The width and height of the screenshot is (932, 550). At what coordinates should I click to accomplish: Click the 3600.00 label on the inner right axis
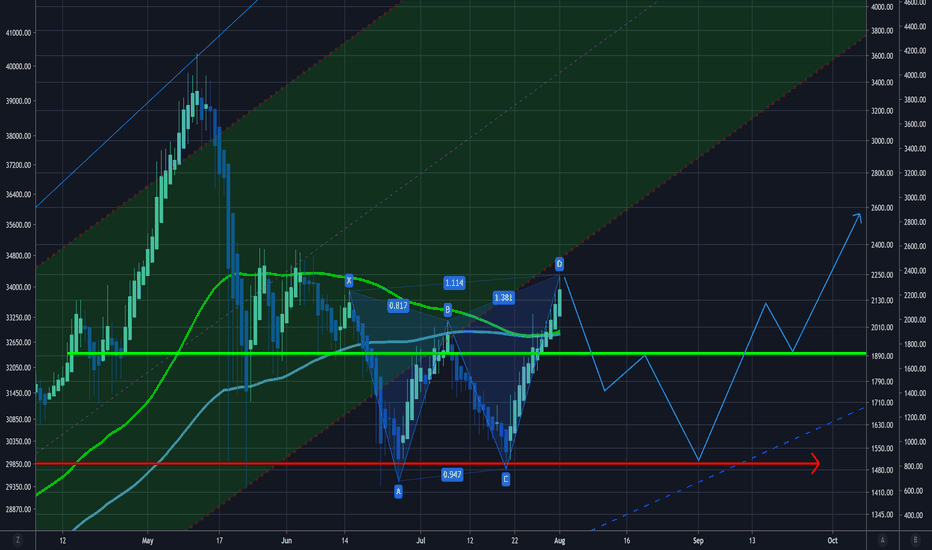coord(882,56)
